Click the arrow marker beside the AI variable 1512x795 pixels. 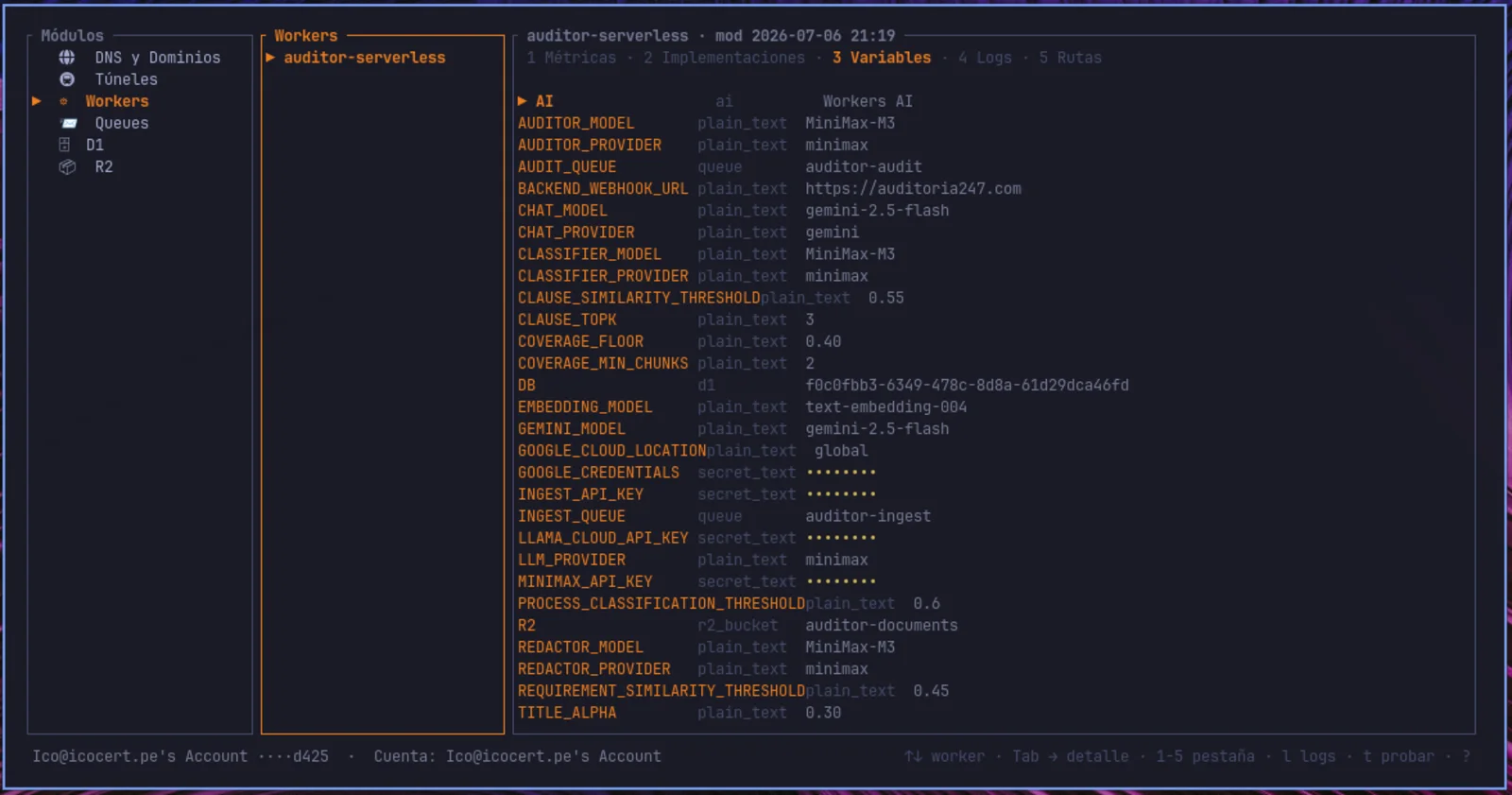tap(523, 101)
